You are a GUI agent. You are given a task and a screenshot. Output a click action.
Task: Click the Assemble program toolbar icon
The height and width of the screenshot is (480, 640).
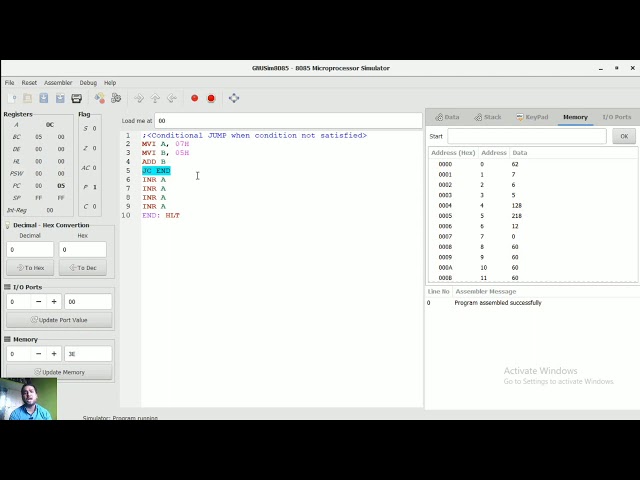tap(100, 98)
